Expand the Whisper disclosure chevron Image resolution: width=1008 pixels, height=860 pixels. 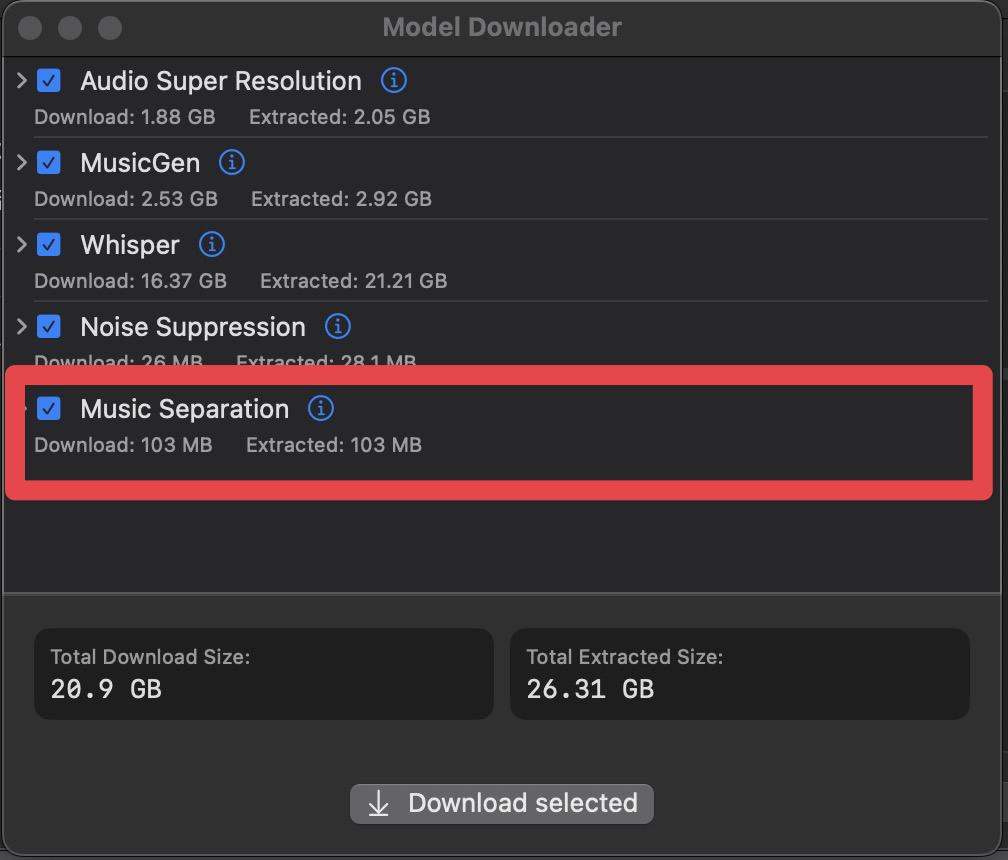21,244
